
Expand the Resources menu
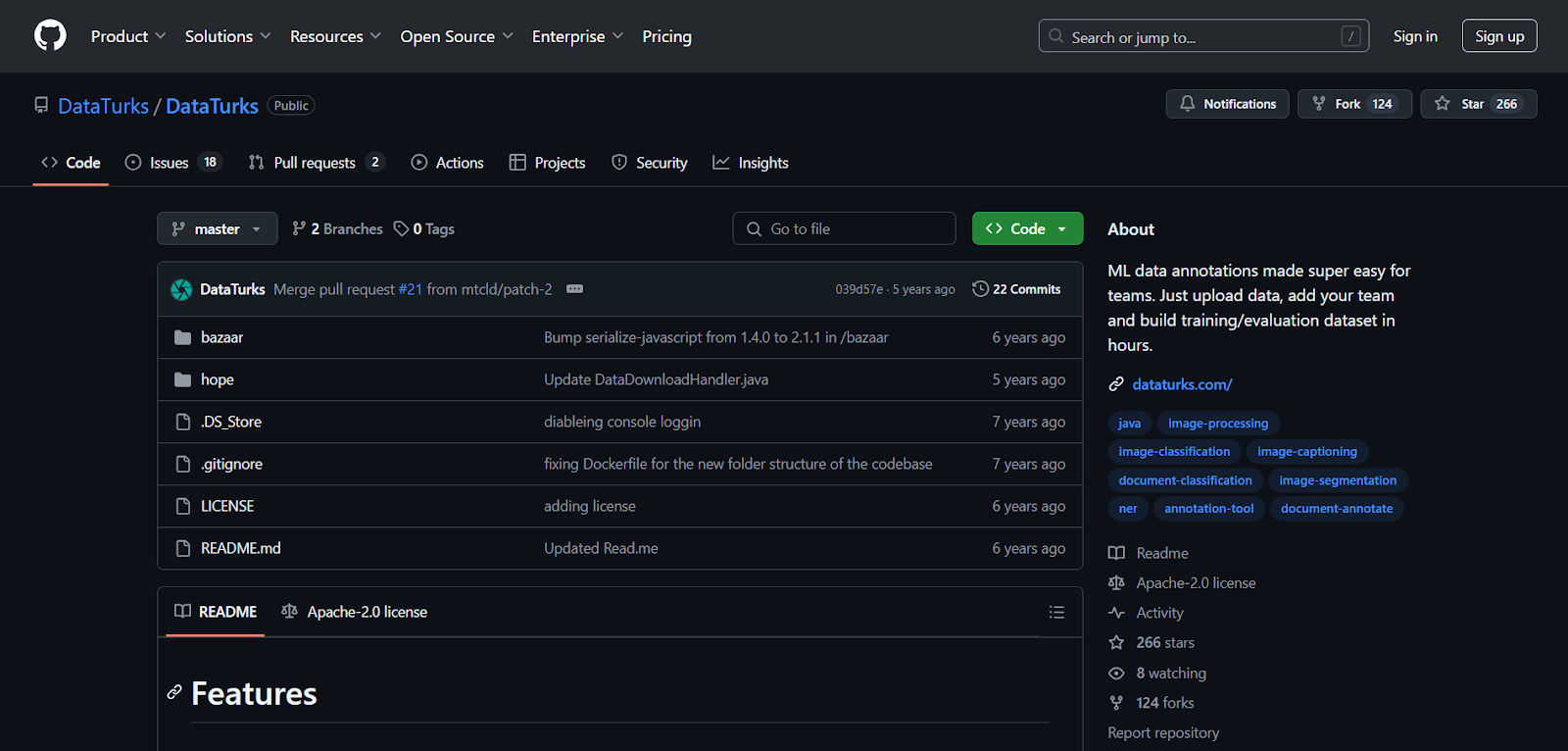335,36
